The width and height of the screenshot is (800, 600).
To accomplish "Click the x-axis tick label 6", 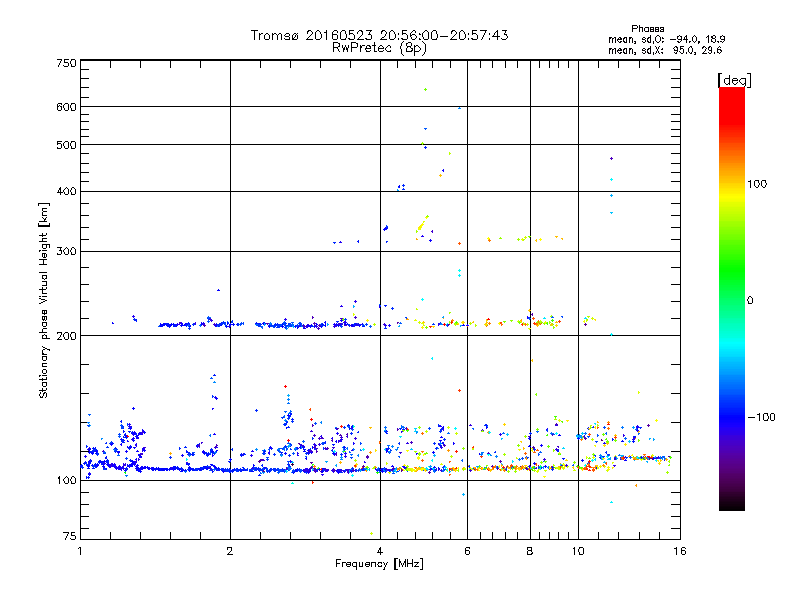I will 467,551.
